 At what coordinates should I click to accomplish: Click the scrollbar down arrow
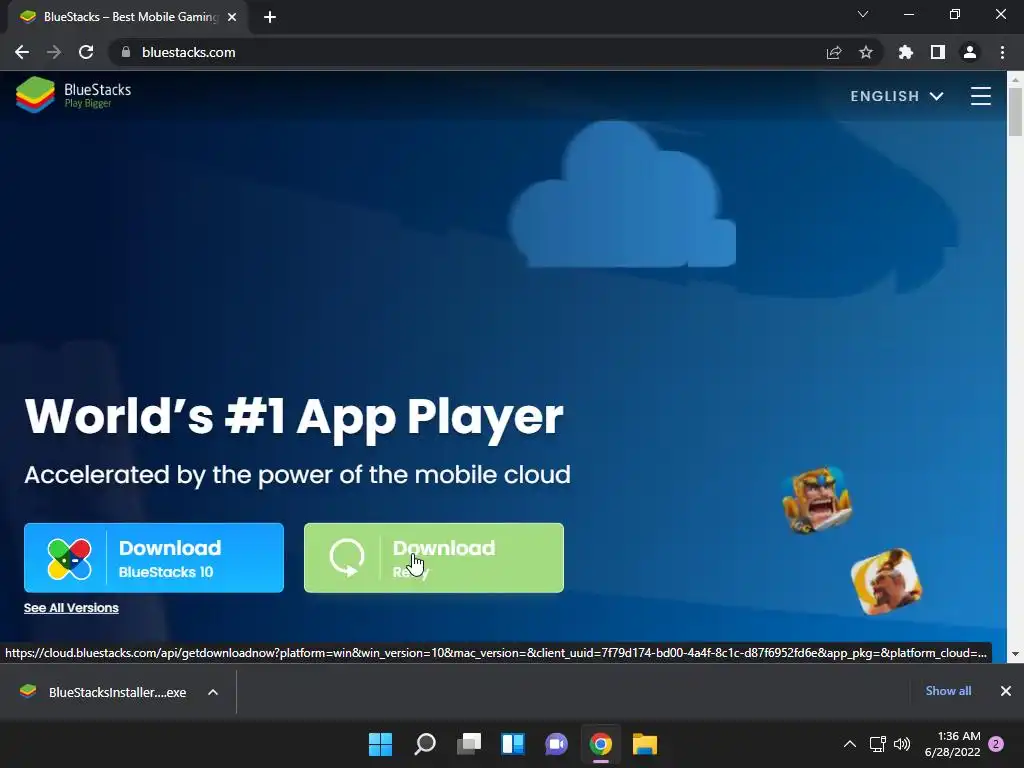click(1015, 654)
